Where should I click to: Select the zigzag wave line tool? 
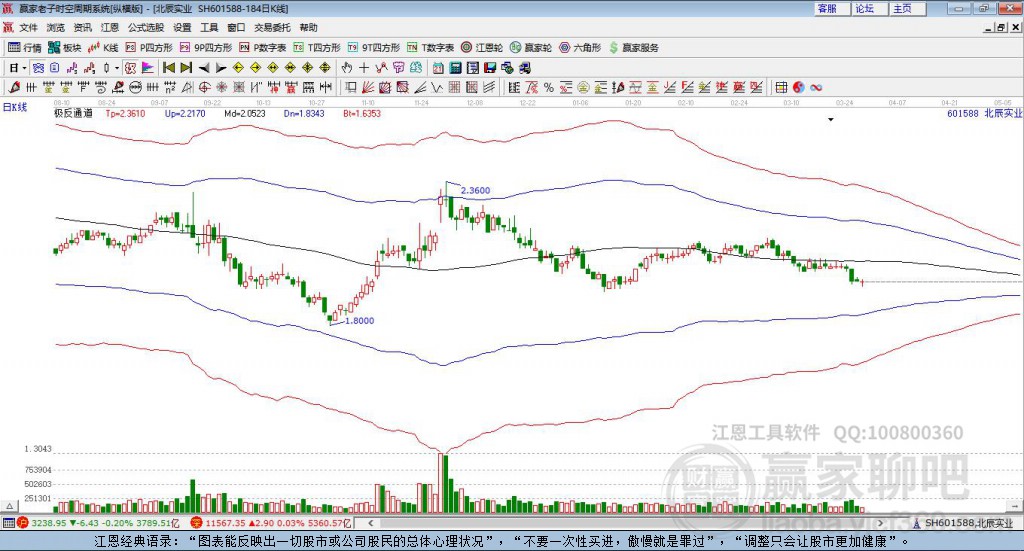coord(437,87)
